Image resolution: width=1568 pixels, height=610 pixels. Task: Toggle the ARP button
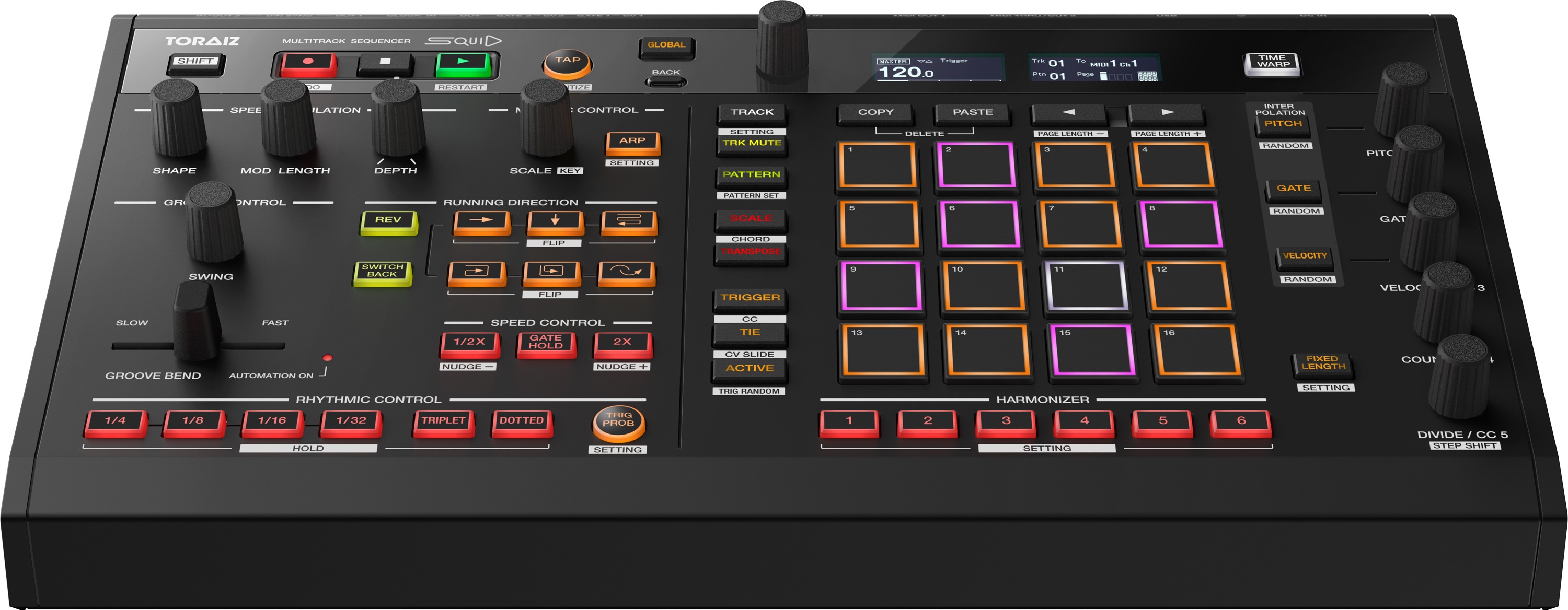[x=632, y=142]
